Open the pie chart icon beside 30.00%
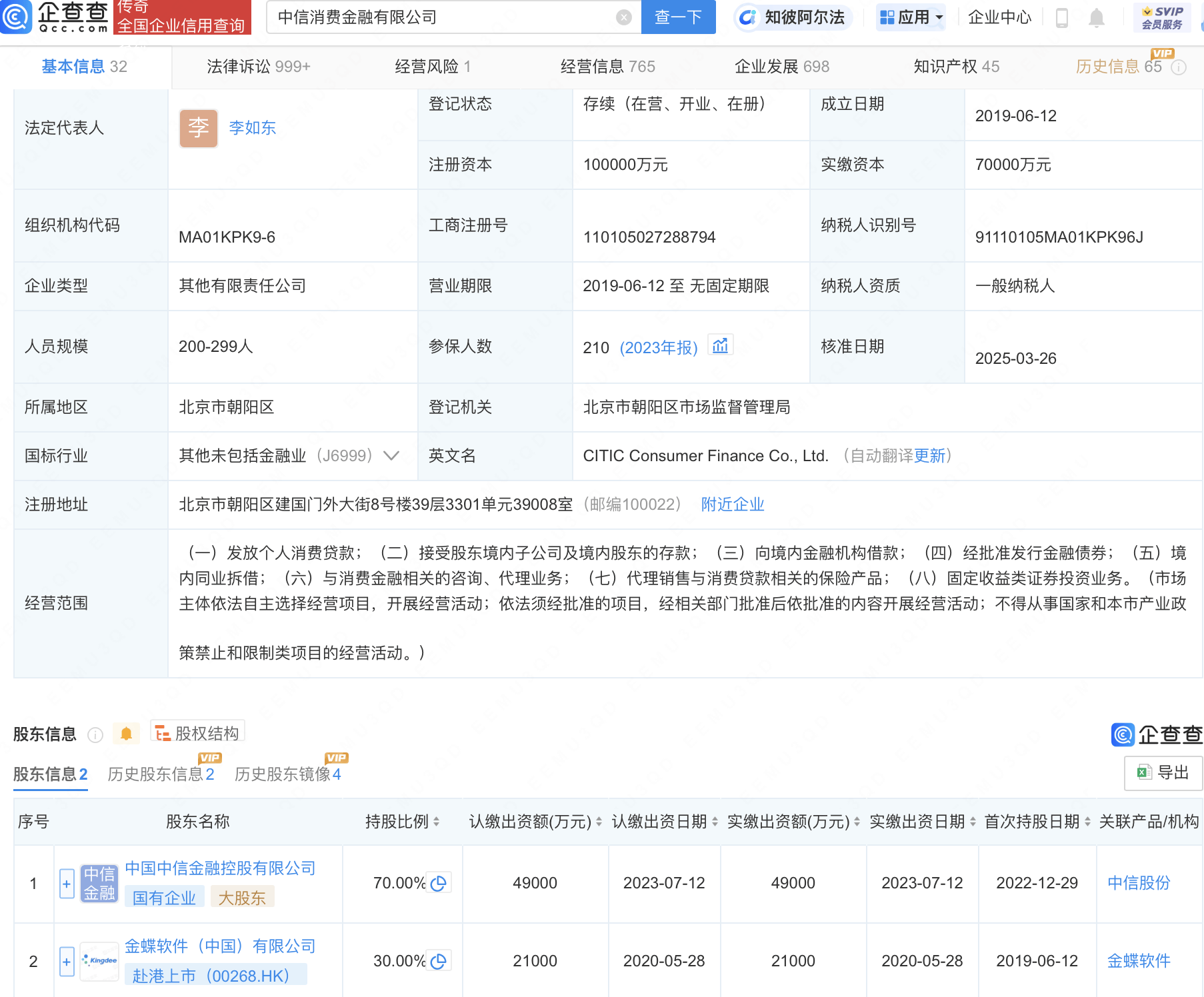Viewport: 1204px width, 997px height. point(439,961)
